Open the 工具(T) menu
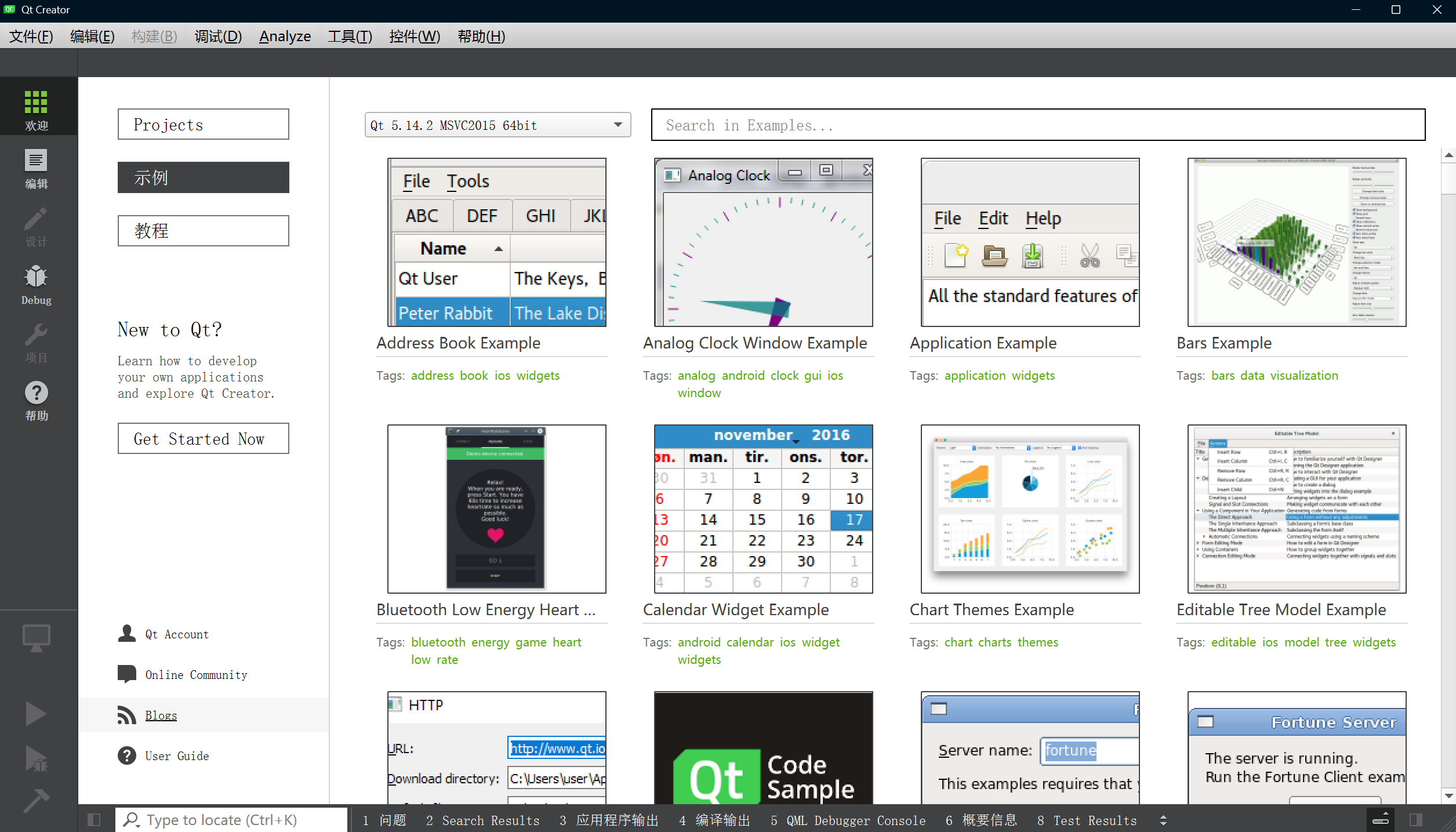This screenshot has height=832, width=1456. 350,37
